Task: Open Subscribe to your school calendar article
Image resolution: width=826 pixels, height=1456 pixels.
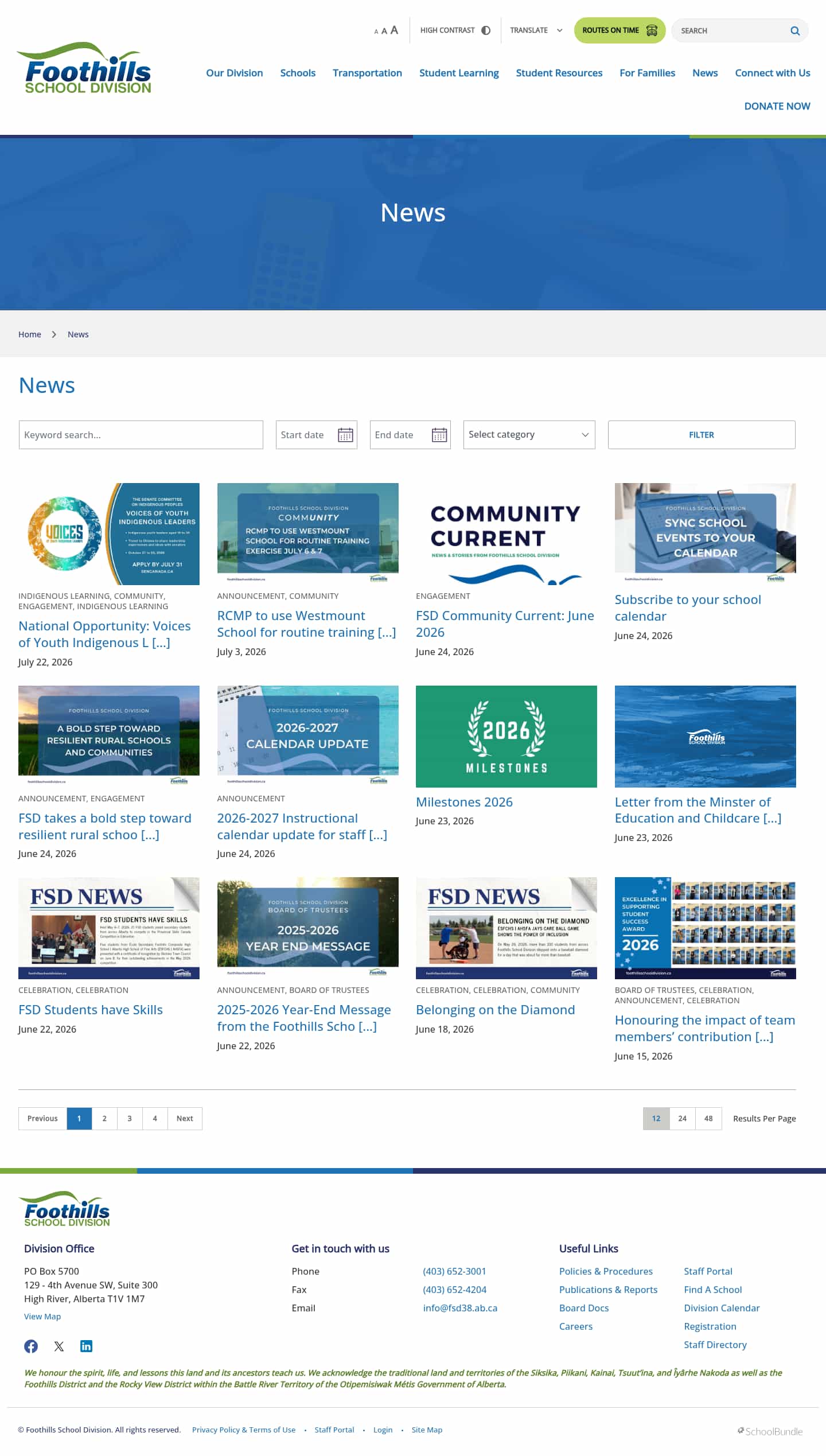Action: point(688,608)
